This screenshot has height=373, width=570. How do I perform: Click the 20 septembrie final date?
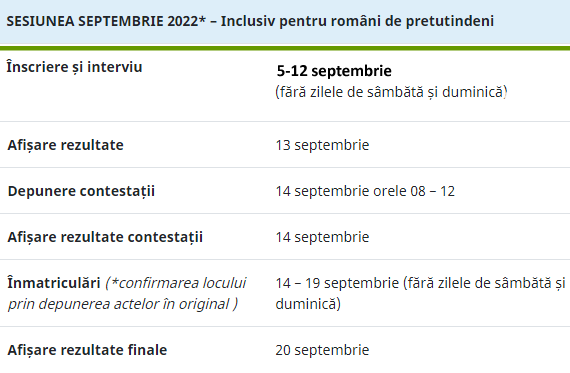click(322, 350)
